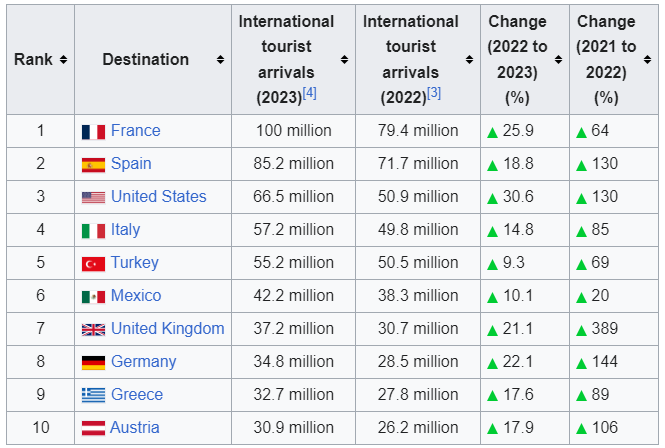Click the Mexico flag icon
The image size is (665, 448).
93,296
